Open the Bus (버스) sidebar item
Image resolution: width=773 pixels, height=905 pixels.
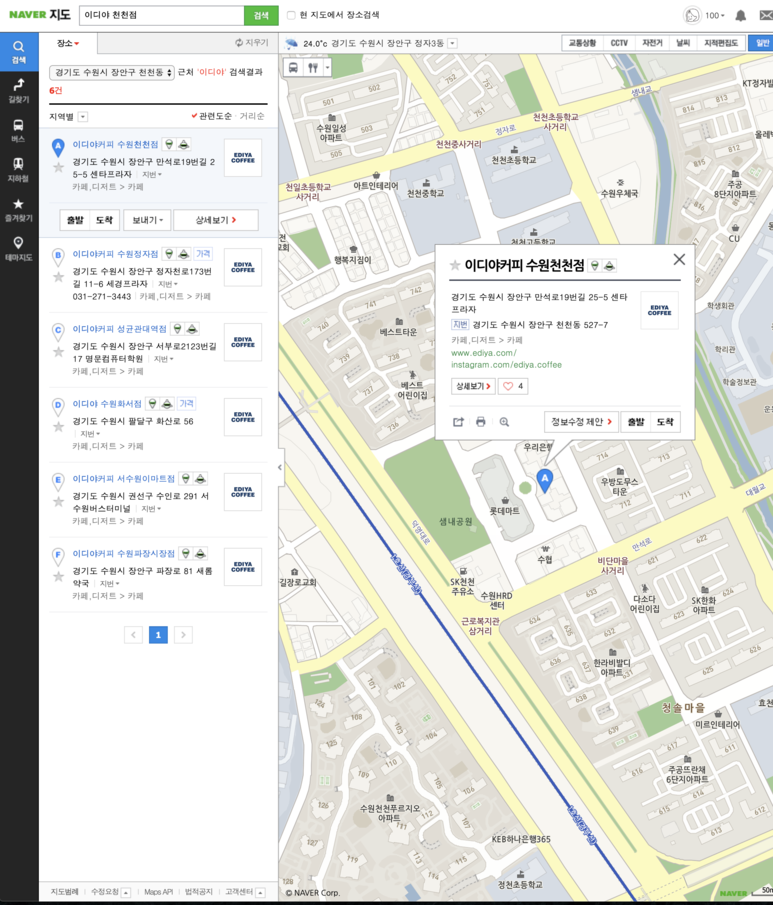pos(18,130)
